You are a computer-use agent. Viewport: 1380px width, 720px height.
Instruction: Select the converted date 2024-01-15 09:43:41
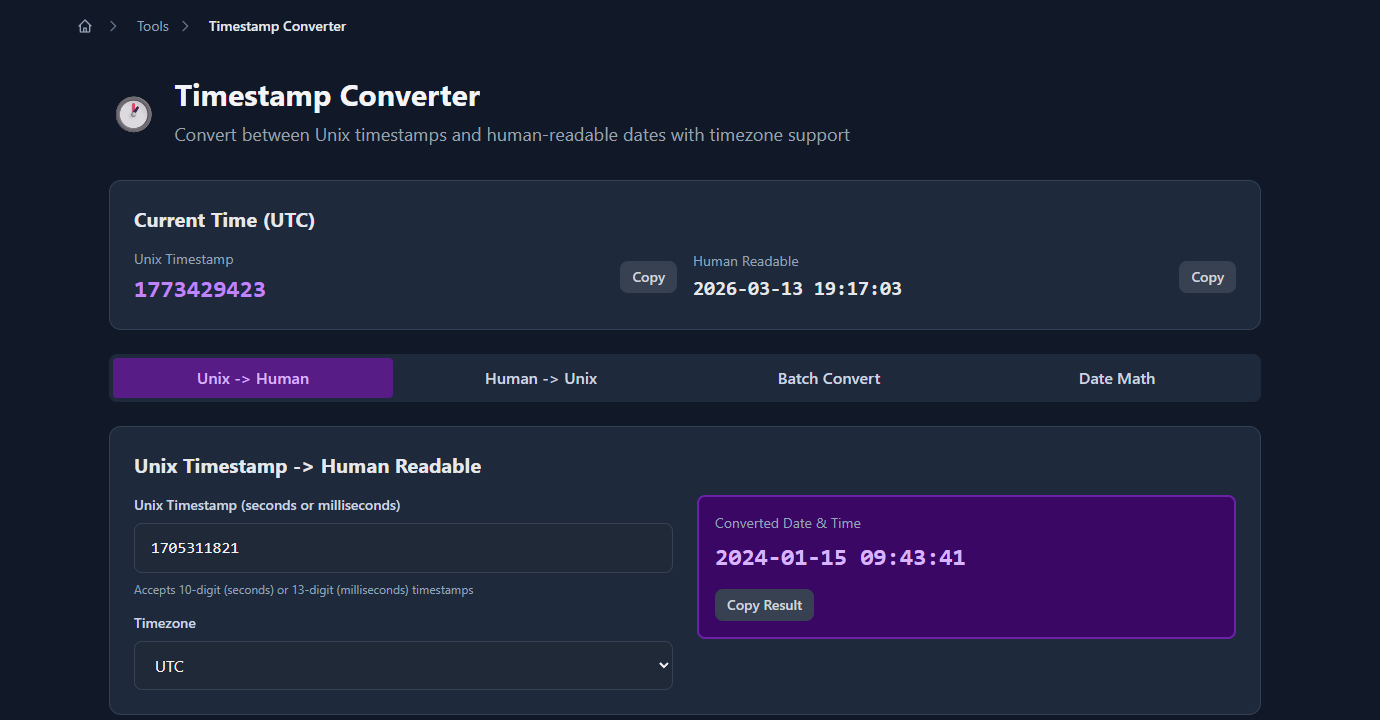pyautogui.click(x=840, y=558)
